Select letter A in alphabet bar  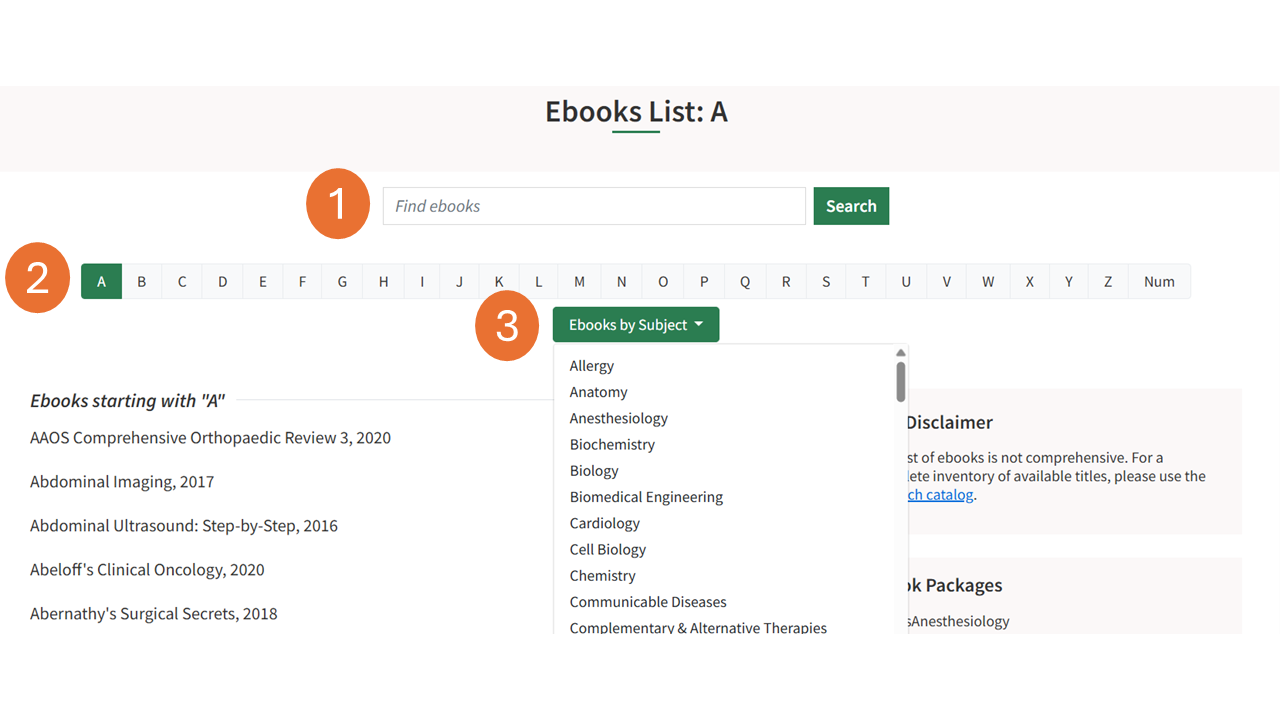tap(101, 282)
